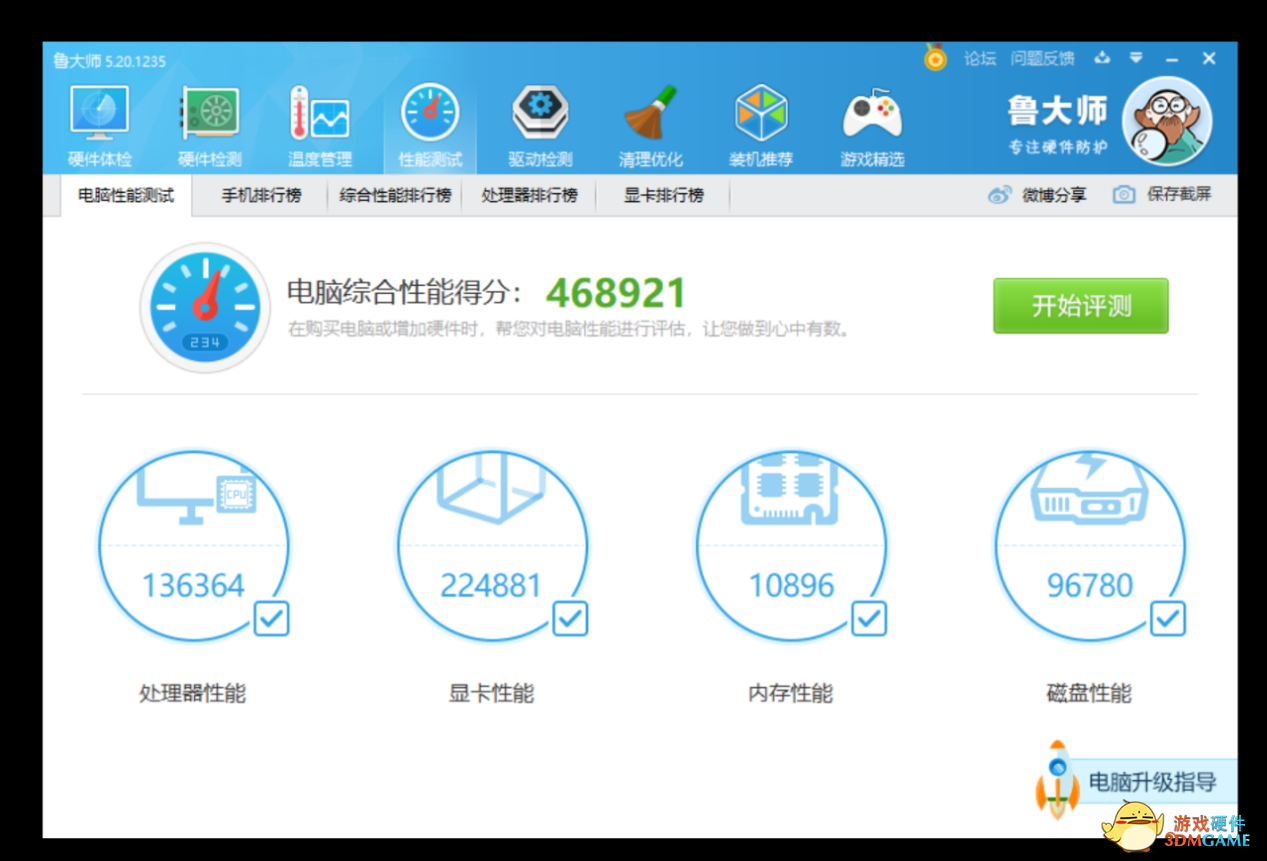Click the disk score 96780
The height and width of the screenshot is (861, 1267).
tap(1090, 586)
